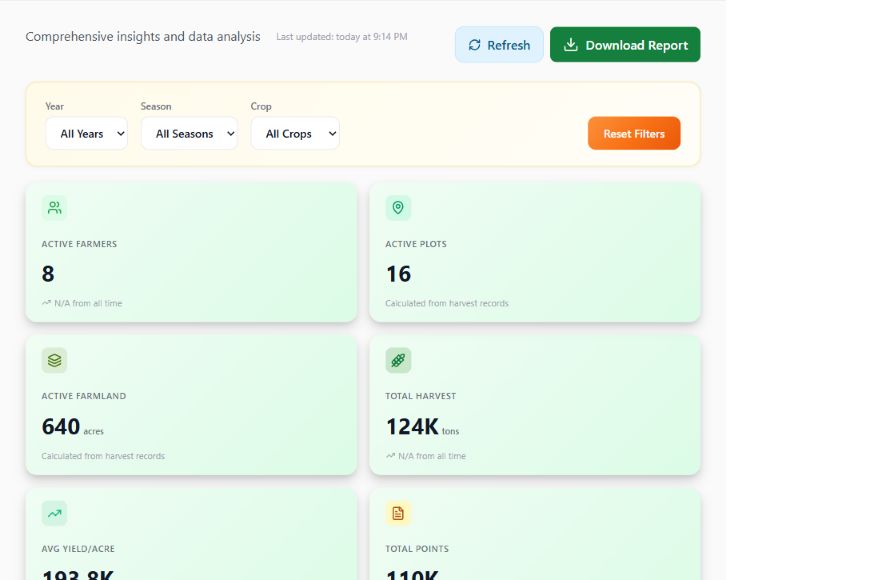The height and width of the screenshot is (580, 878).
Task: Reset all filters
Action: point(634,133)
